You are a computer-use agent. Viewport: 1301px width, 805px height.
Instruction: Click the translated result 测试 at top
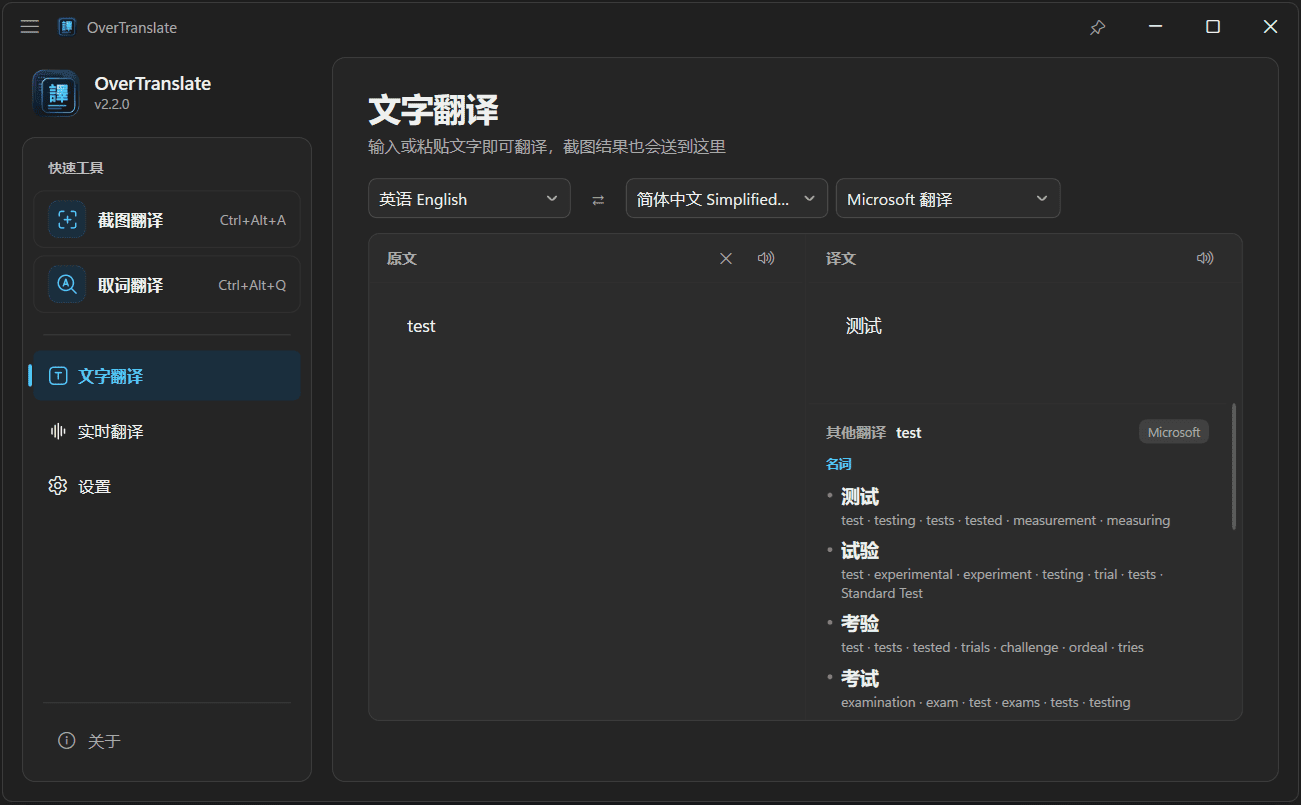[864, 326]
